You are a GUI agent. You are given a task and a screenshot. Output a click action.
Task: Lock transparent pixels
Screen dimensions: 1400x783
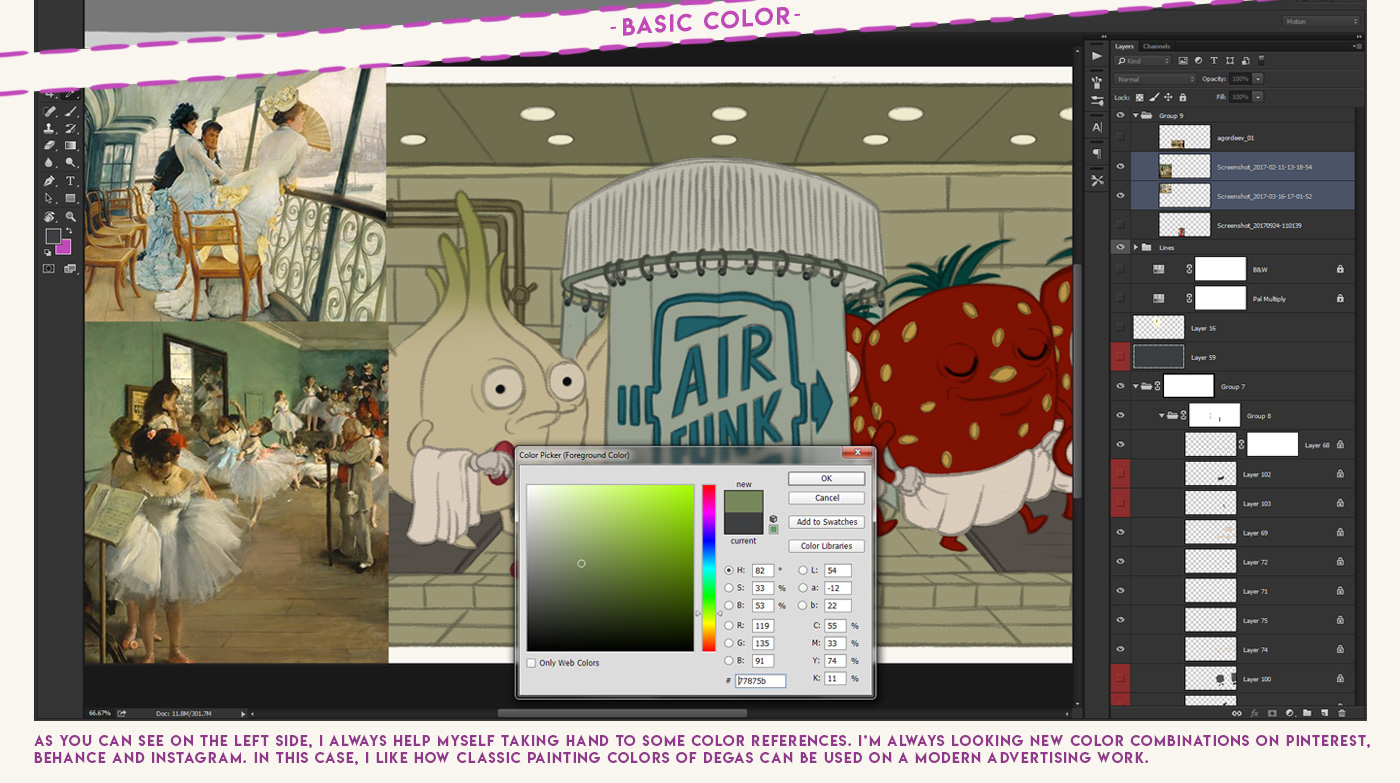pyautogui.click(x=1140, y=97)
